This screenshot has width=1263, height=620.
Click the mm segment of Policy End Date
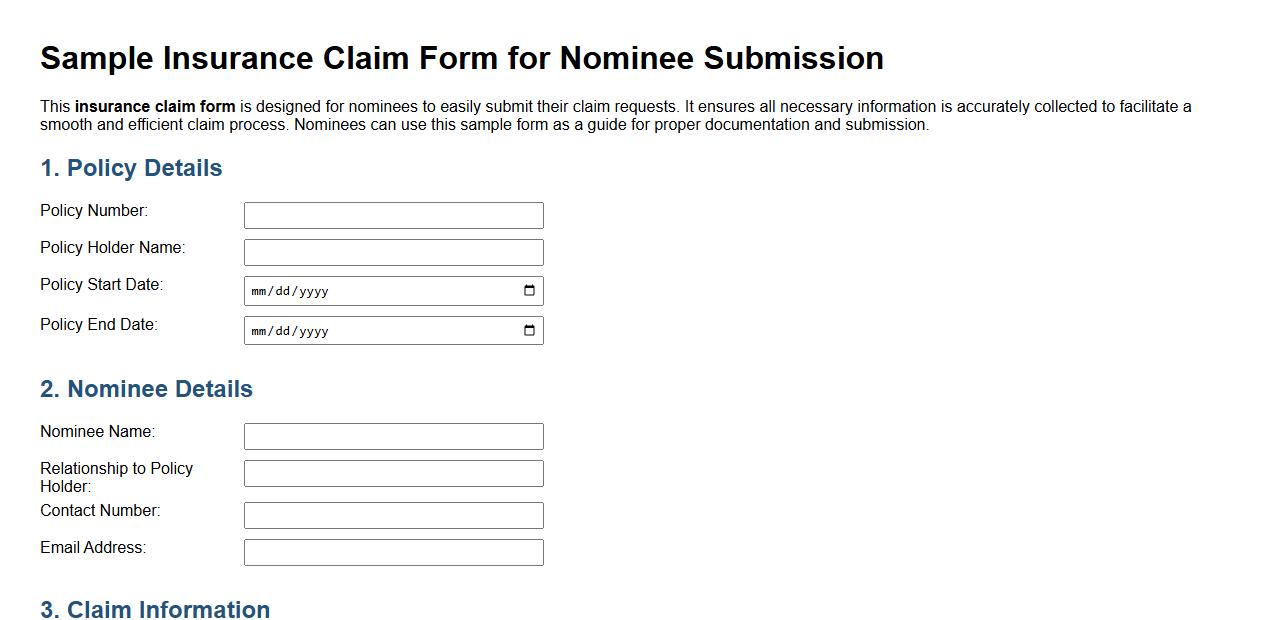pyautogui.click(x=259, y=330)
